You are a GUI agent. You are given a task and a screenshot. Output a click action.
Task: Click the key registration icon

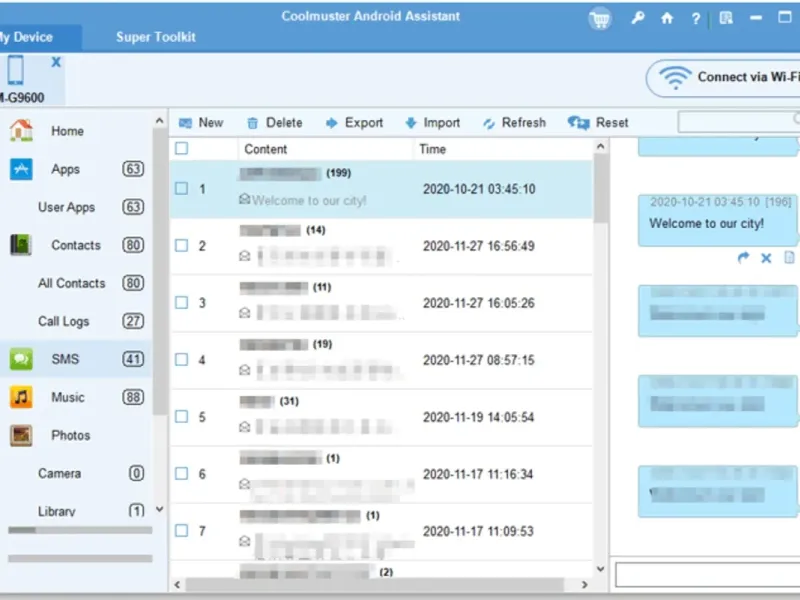tap(637, 18)
